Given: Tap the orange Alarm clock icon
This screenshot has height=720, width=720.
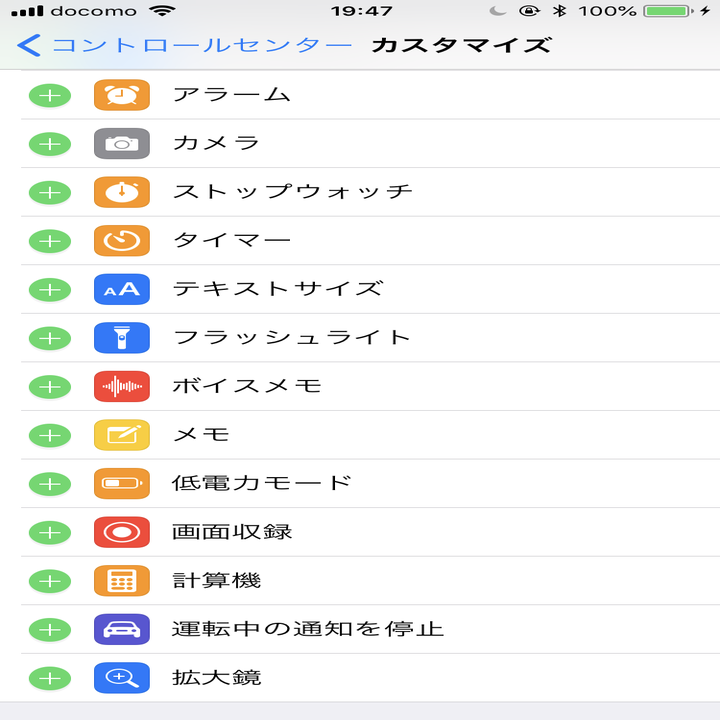Looking at the screenshot, I should click(x=122, y=95).
